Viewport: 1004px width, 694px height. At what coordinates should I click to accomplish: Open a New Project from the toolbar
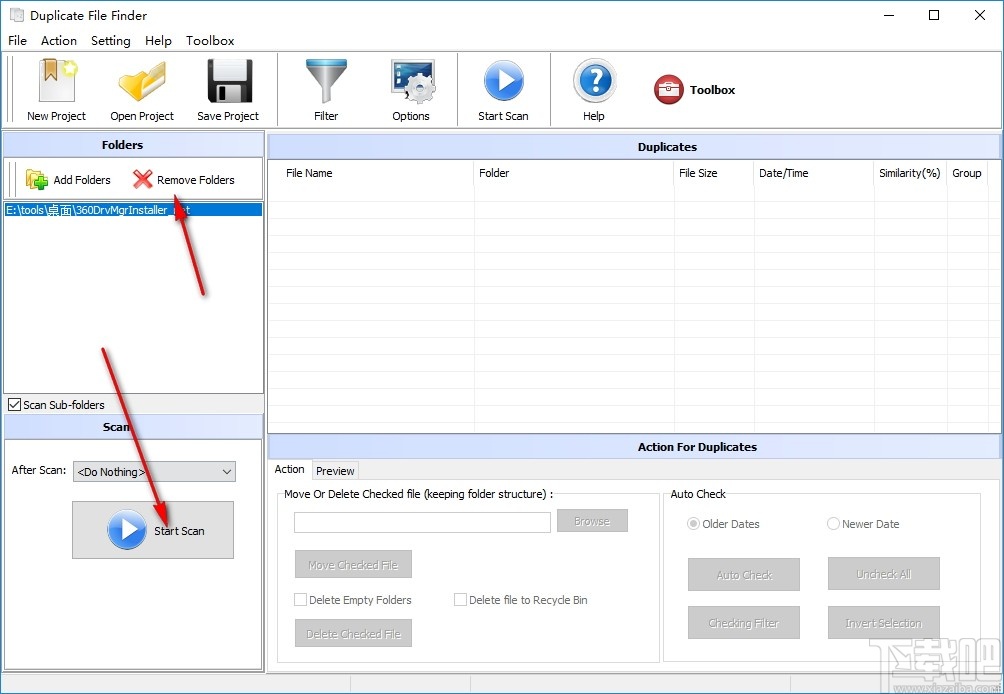coord(55,89)
